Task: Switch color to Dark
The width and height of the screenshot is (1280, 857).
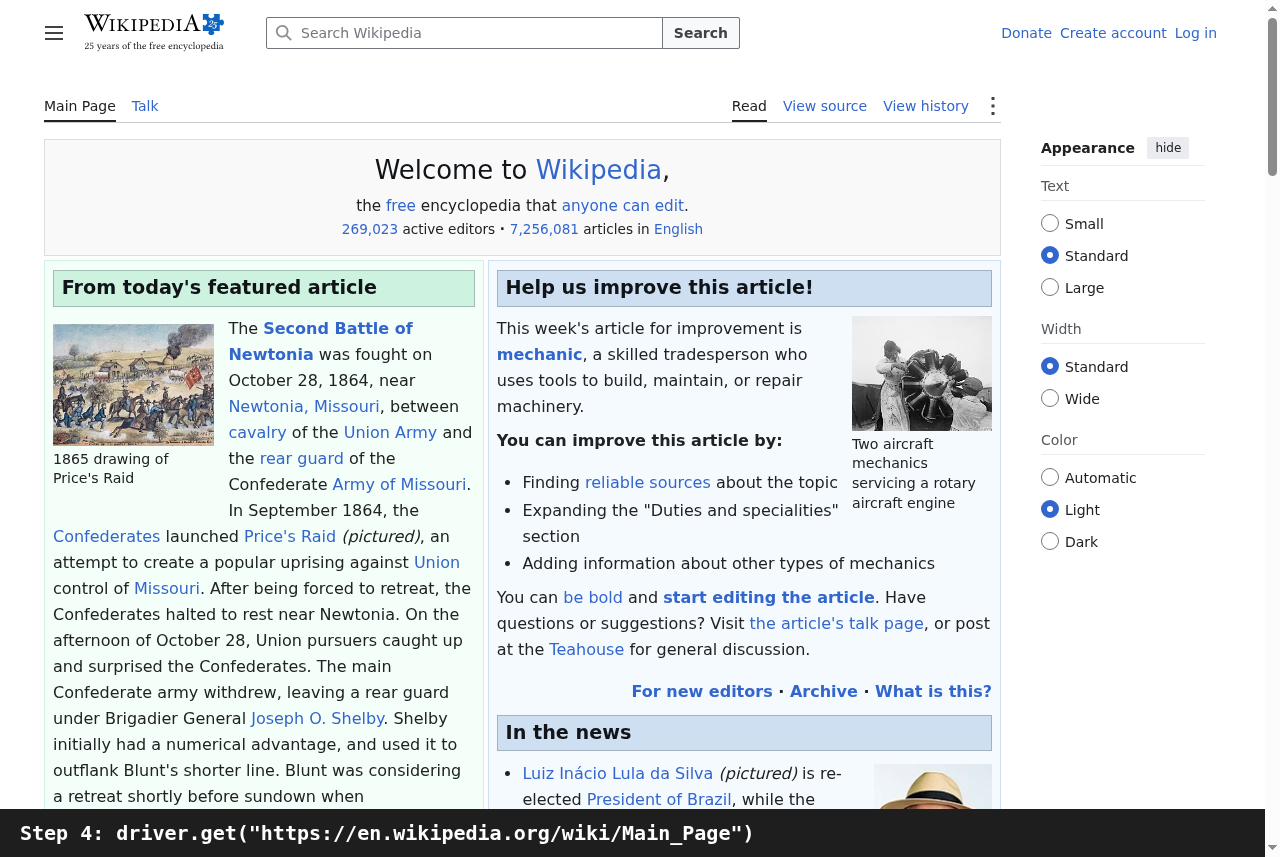Action: pos(1050,541)
